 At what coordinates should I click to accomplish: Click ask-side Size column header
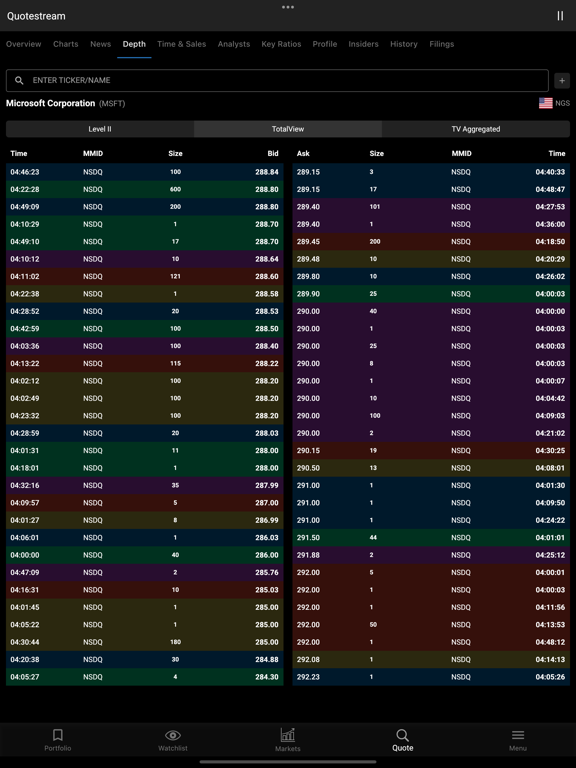pyautogui.click(x=377, y=153)
